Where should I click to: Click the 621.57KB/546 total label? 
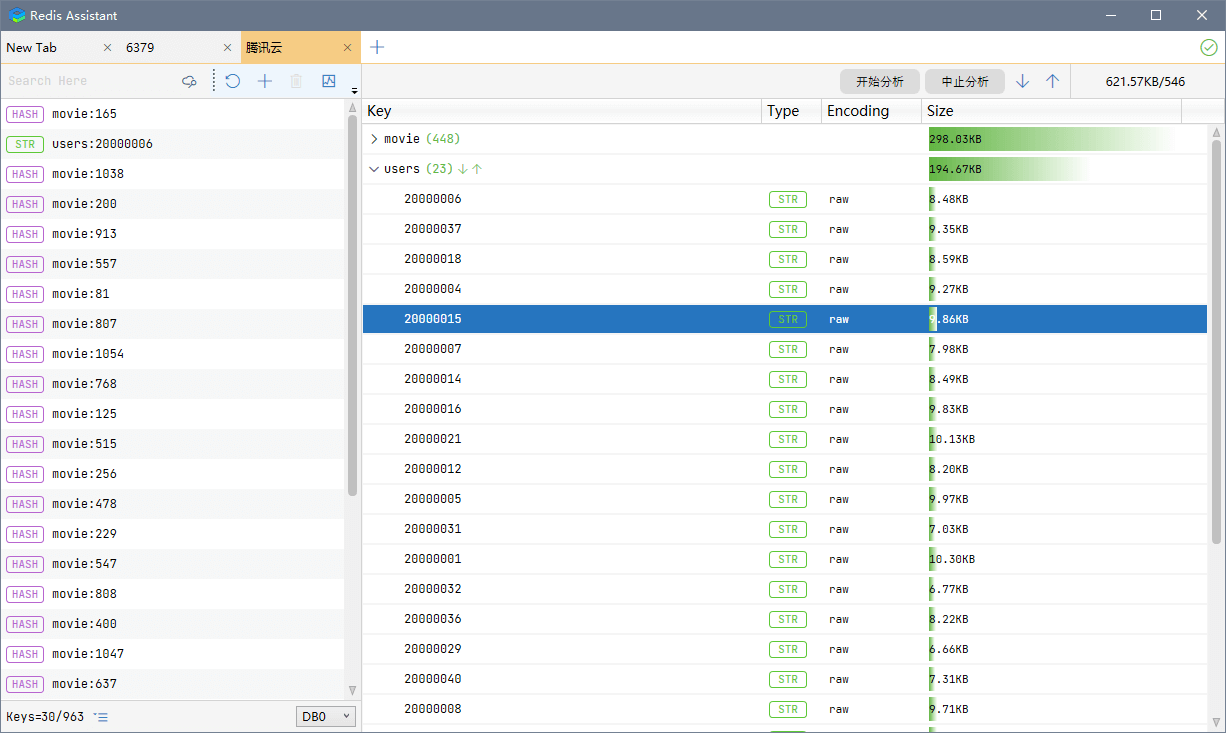click(1145, 82)
